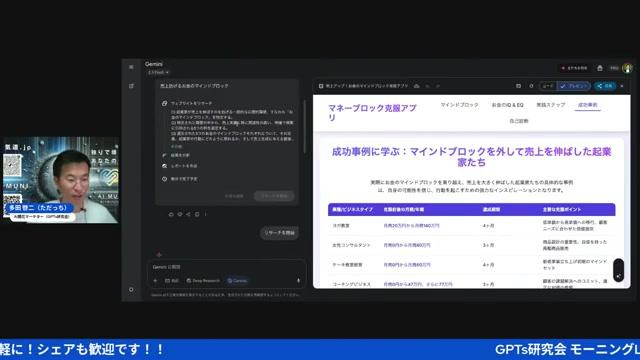
Task: Click the blue 共有 share button
Action: point(605,86)
